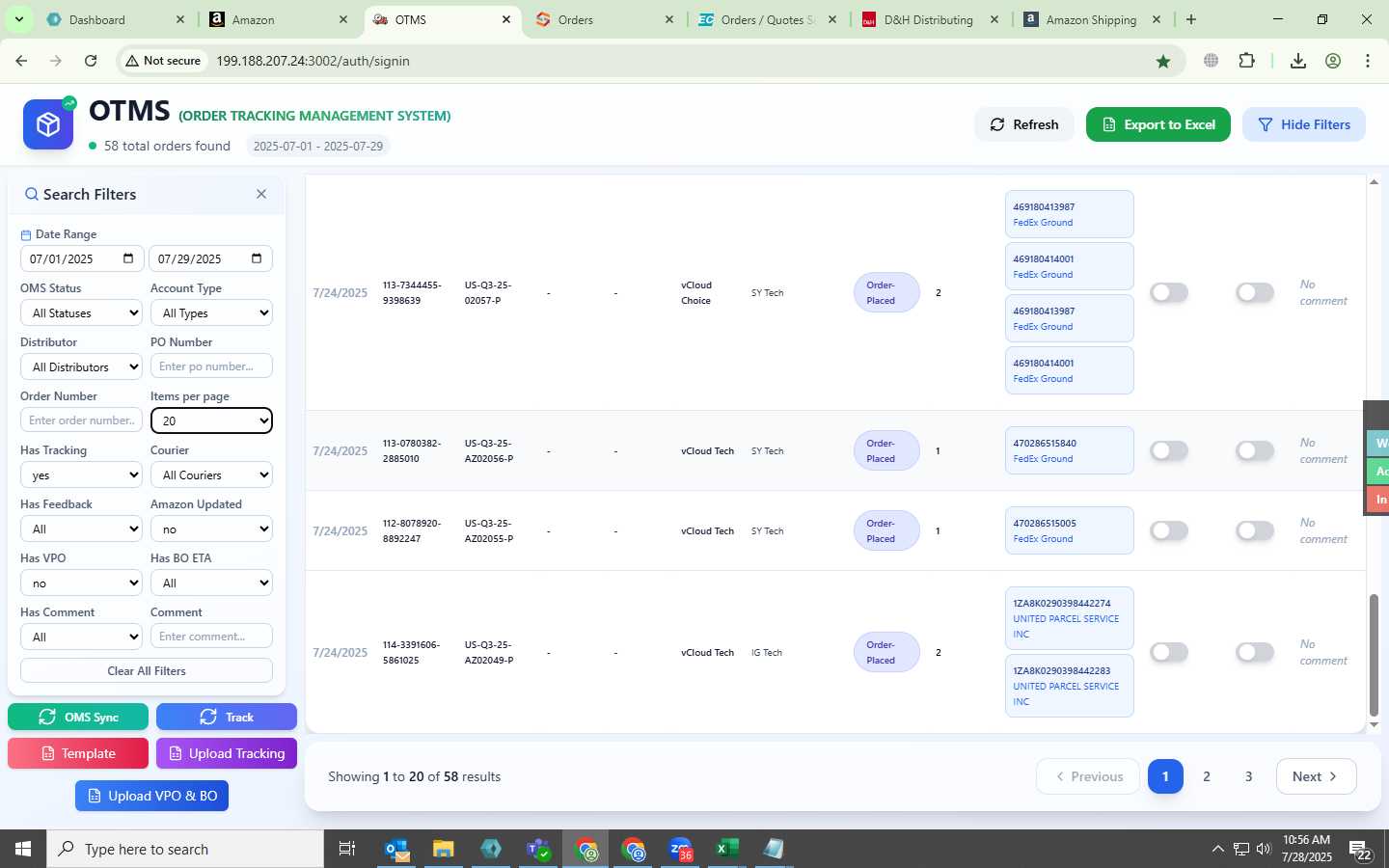Bookmark this page with the star icon
The image size is (1389, 868).
click(x=1163, y=61)
